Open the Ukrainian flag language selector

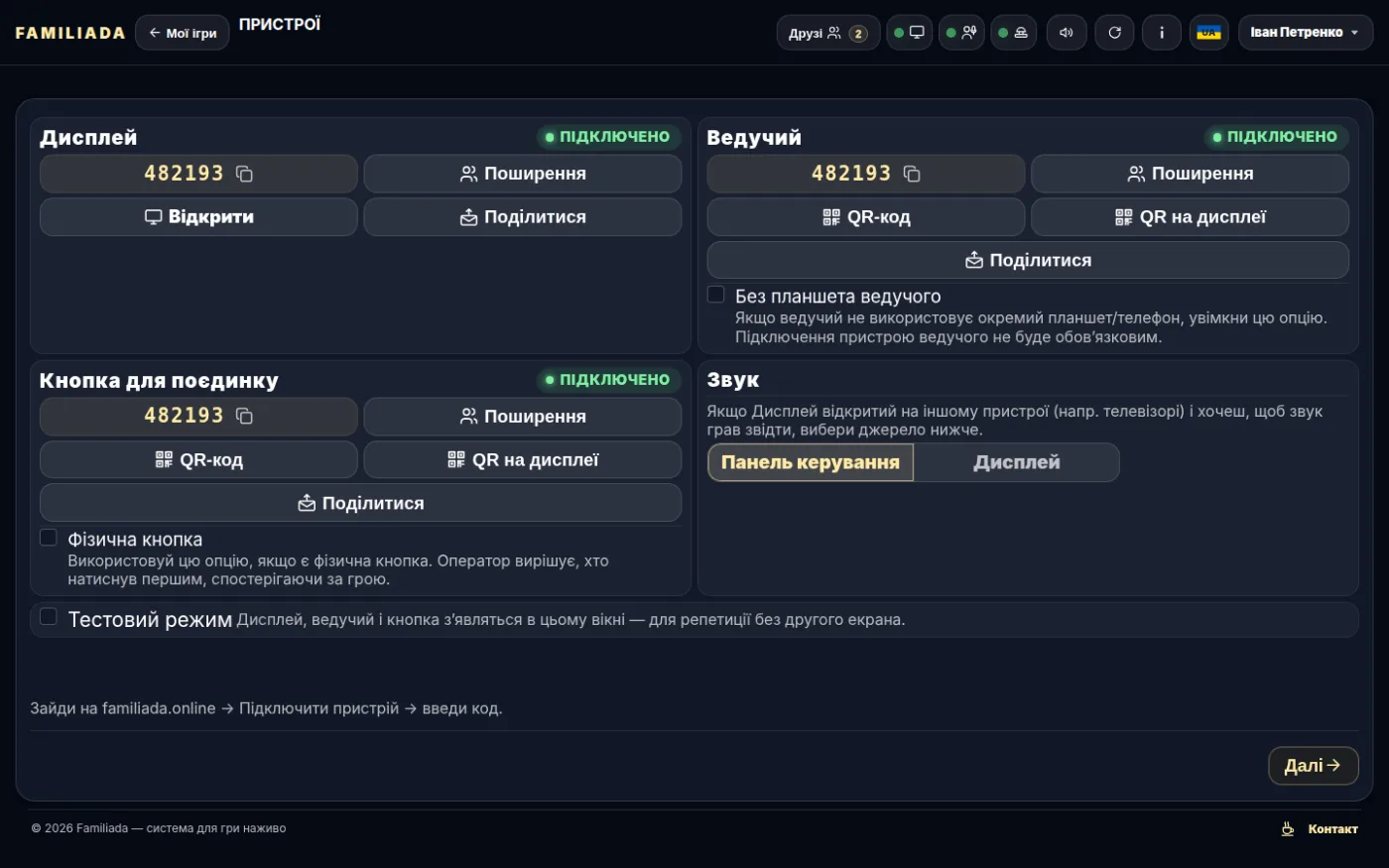tap(1209, 33)
